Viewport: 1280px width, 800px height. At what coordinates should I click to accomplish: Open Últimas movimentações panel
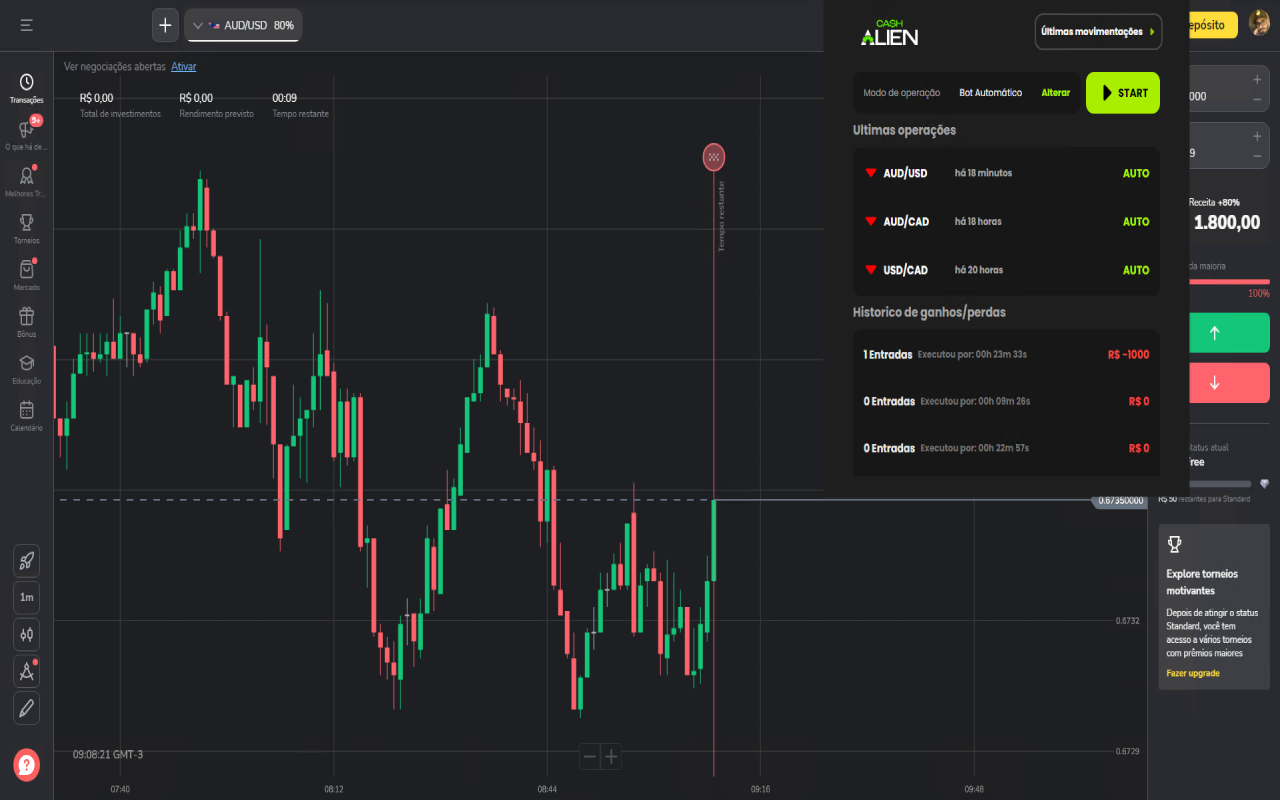tap(1098, 31)
